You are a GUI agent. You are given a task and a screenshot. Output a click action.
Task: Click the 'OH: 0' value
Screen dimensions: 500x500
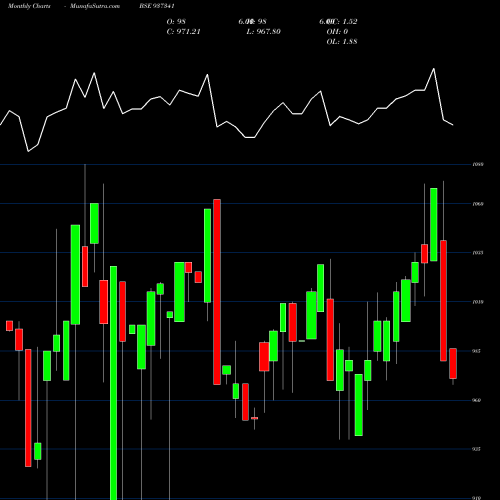click(337, 32)
